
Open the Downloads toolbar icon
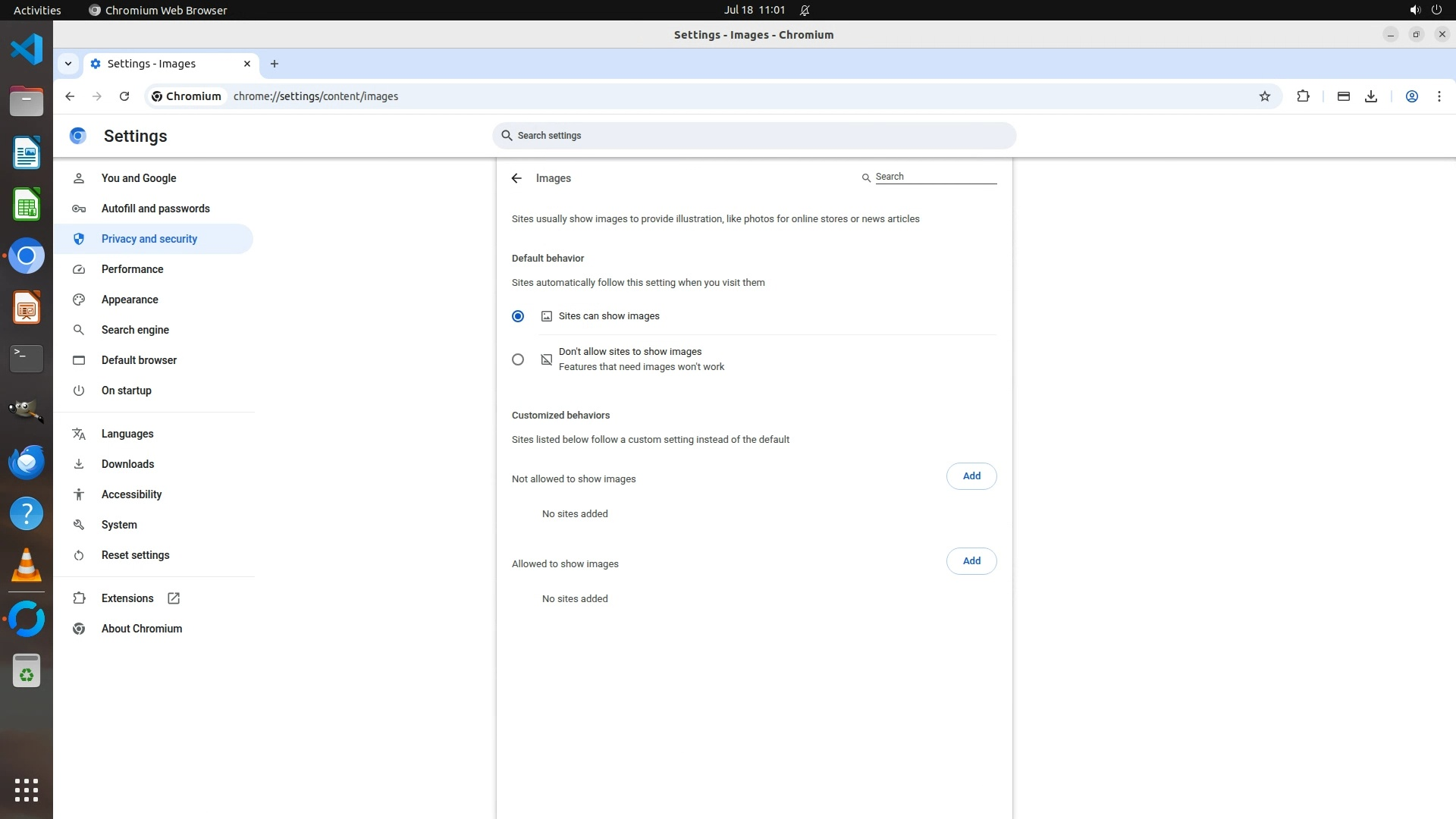pos(1371,96)
